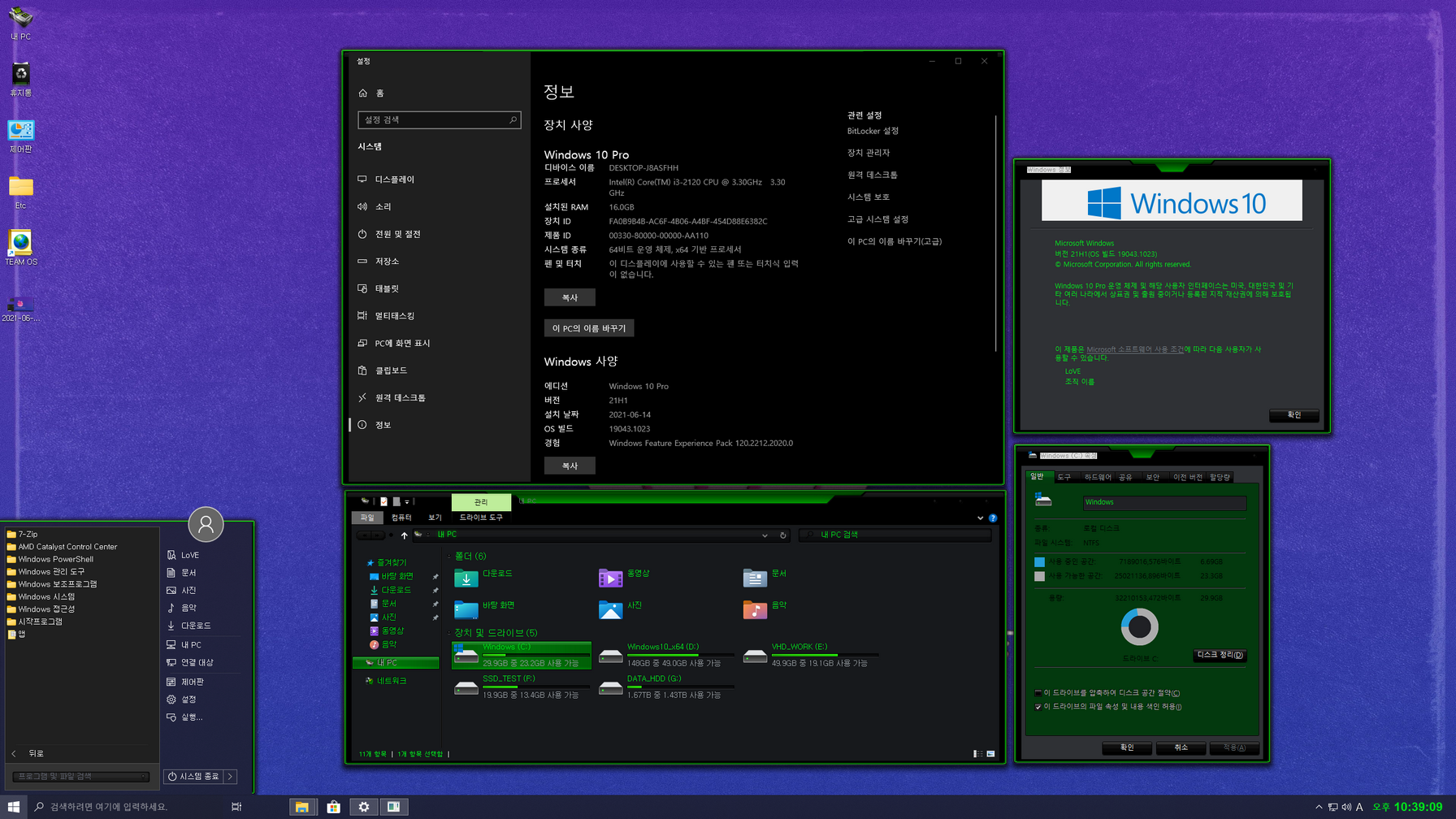This screenshot has width=1456, height=819.
Task: Click 확인 in the Windows 10 about dialog
Action: click(x=1293, y=415)
